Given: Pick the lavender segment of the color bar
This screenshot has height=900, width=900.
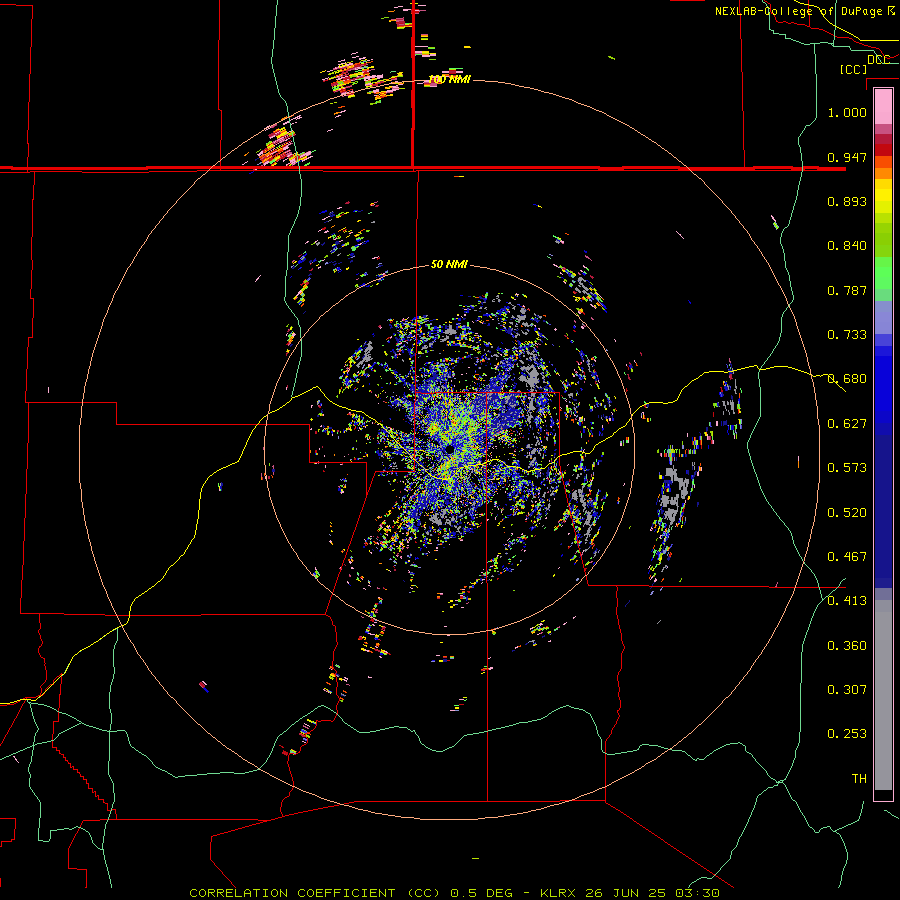Looking at the screenshot, I should click(883, 317).
